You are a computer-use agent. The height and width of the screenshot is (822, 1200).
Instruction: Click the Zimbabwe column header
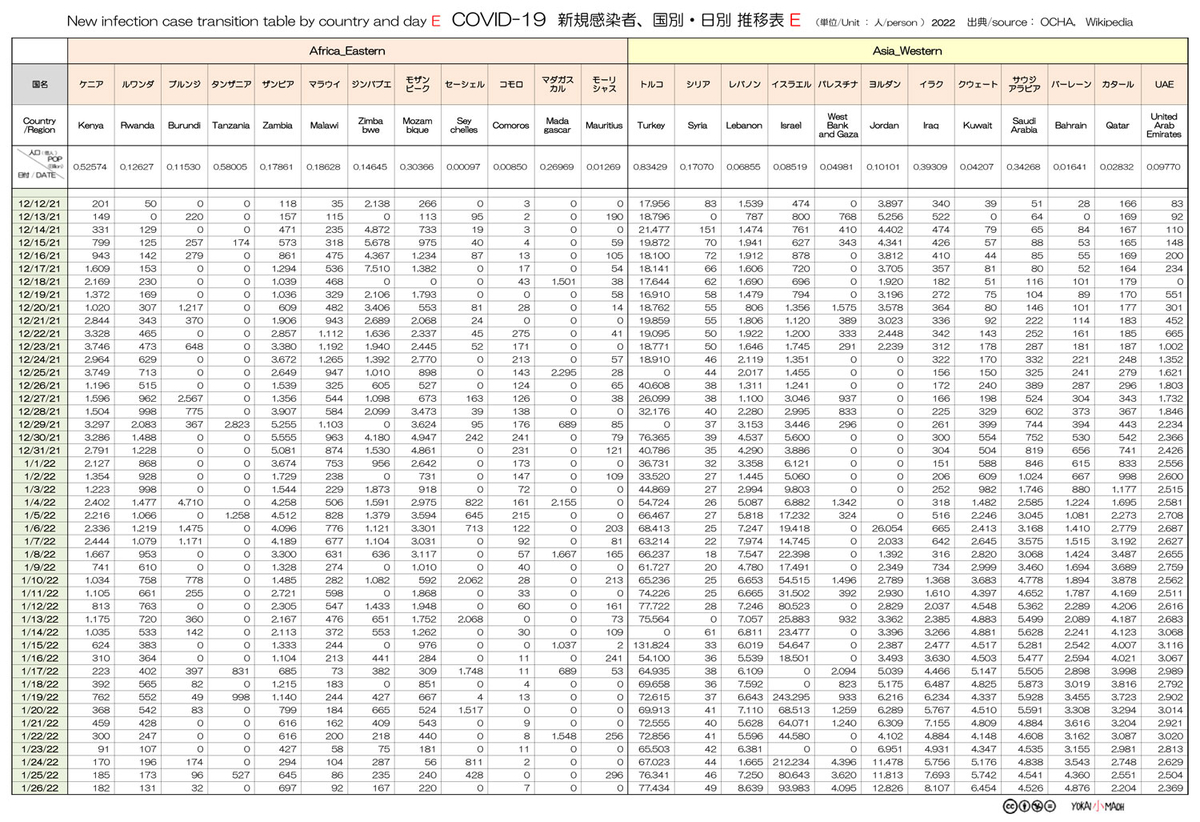pos(370,126)
